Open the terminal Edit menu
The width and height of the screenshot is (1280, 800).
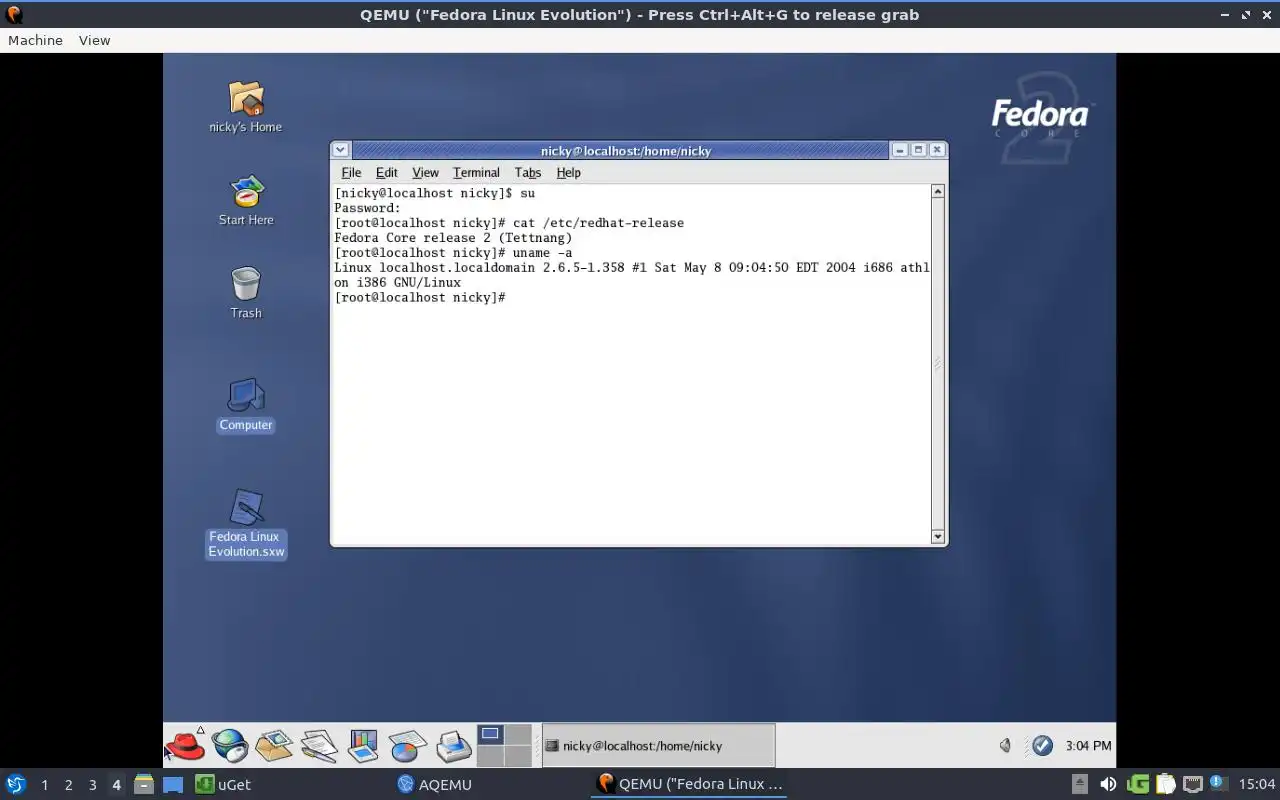386,172
